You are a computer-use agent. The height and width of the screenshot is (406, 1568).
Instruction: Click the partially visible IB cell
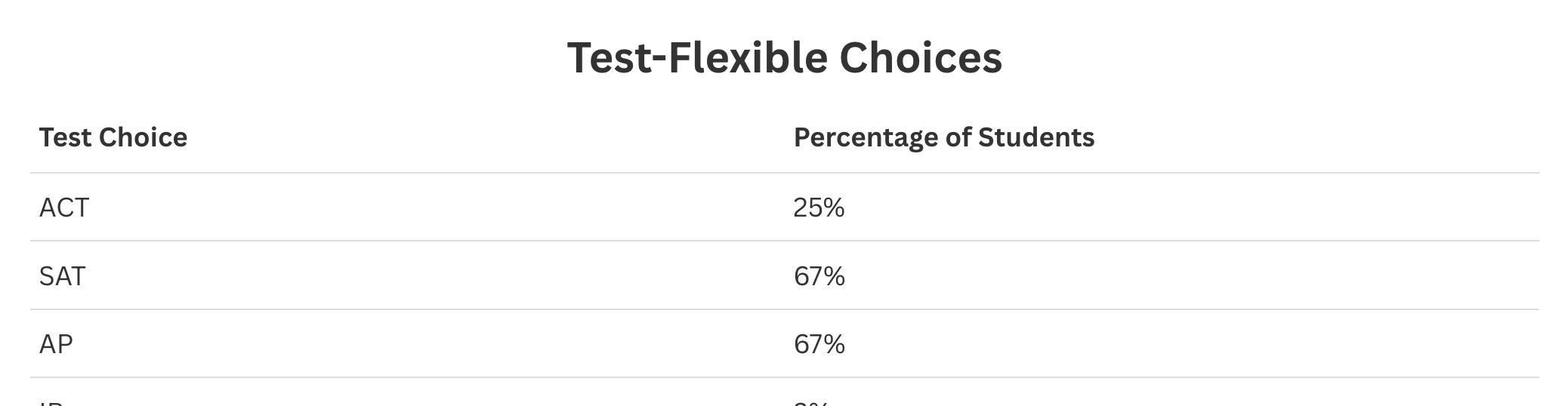pyautogui.click(x=51, y=403)
